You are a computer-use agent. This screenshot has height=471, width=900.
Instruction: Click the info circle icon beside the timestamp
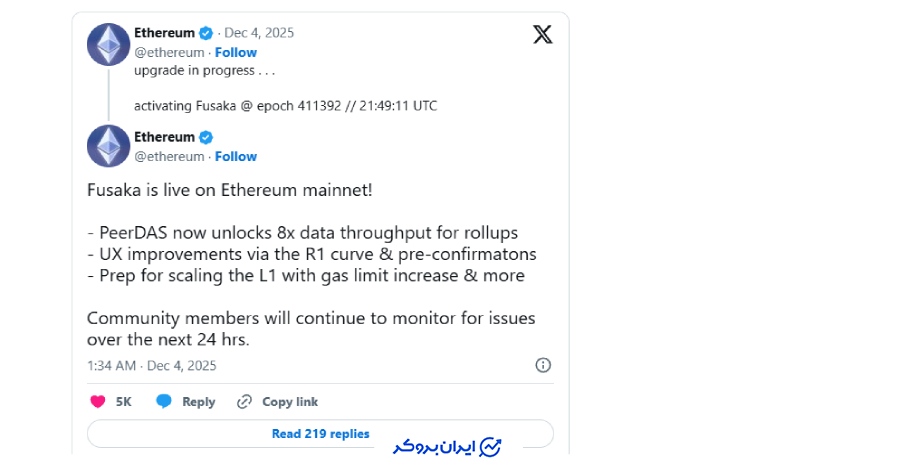(x=543, y=365)
